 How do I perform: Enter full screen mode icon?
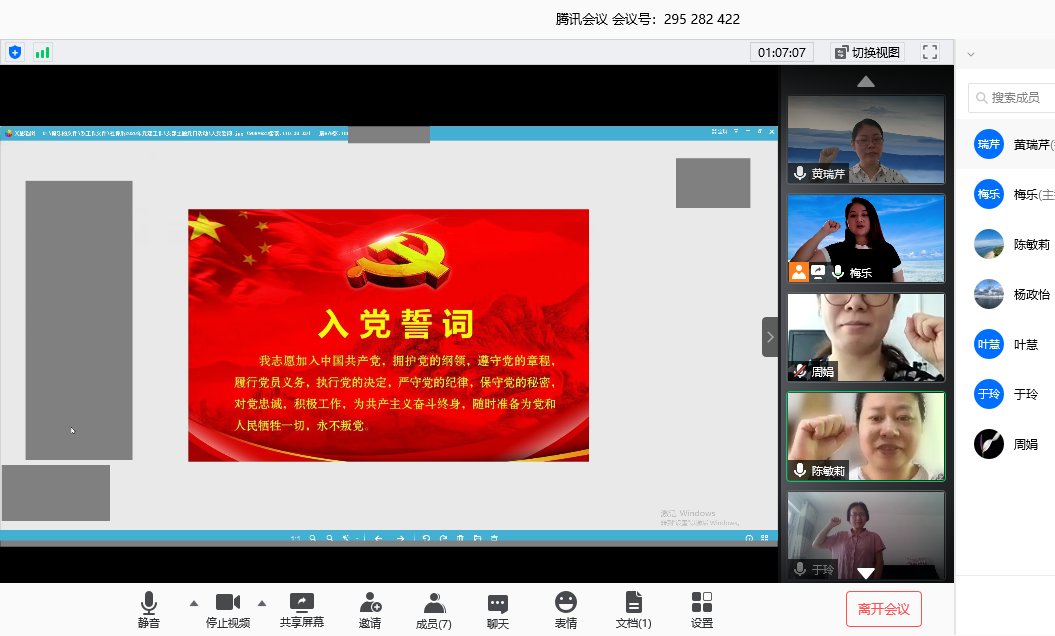(x=930, y=52)
